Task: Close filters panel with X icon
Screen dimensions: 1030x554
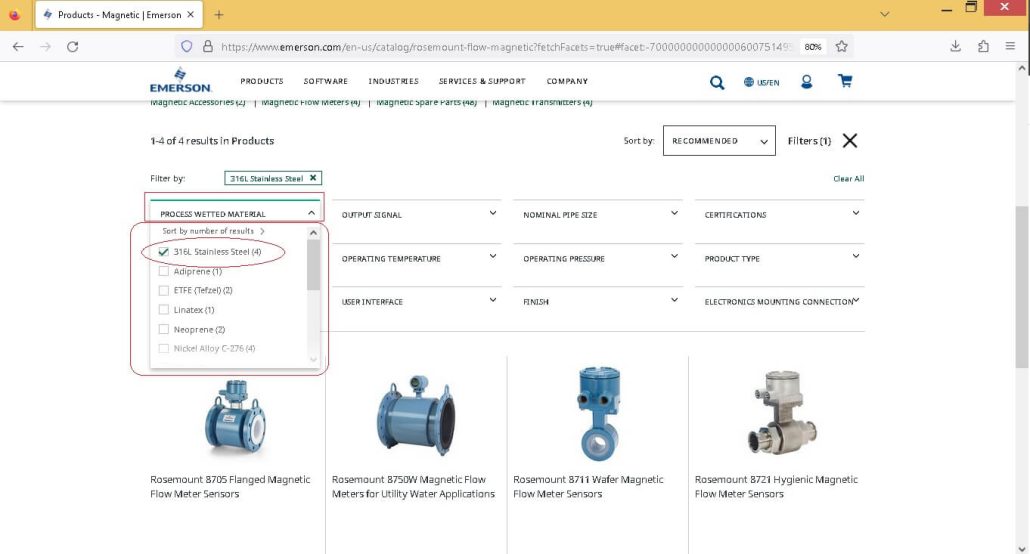Action: click(x=849, y=141)
